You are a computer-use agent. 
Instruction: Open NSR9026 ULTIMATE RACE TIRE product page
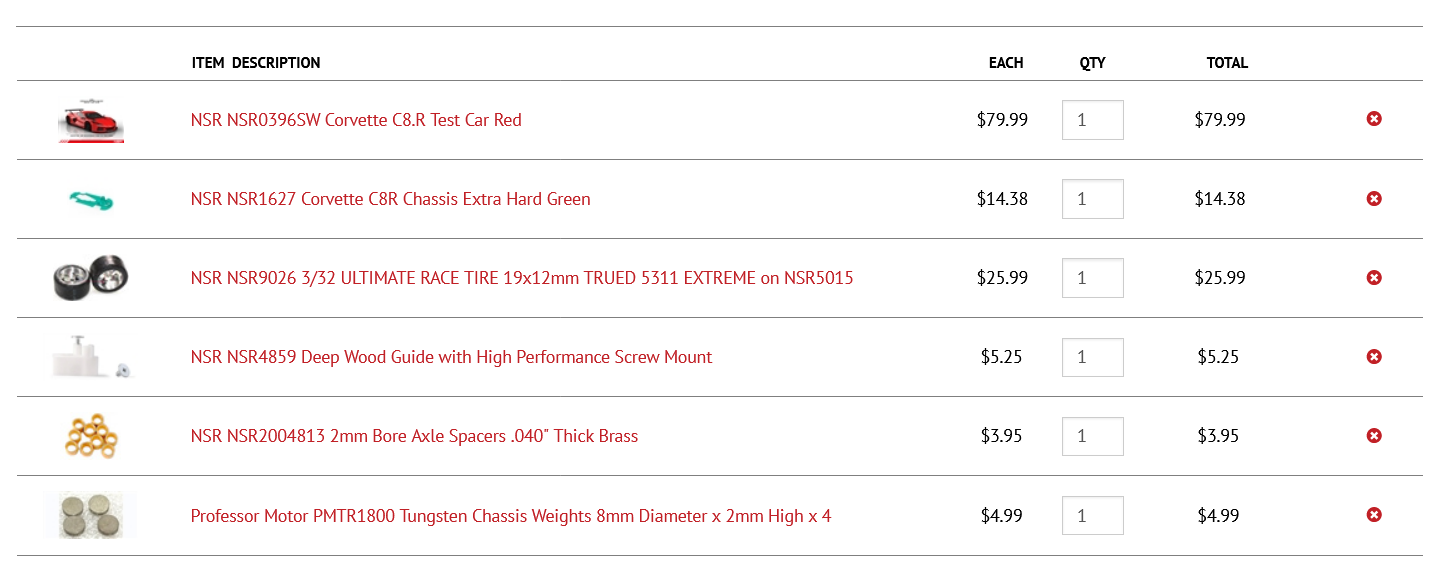522,278
